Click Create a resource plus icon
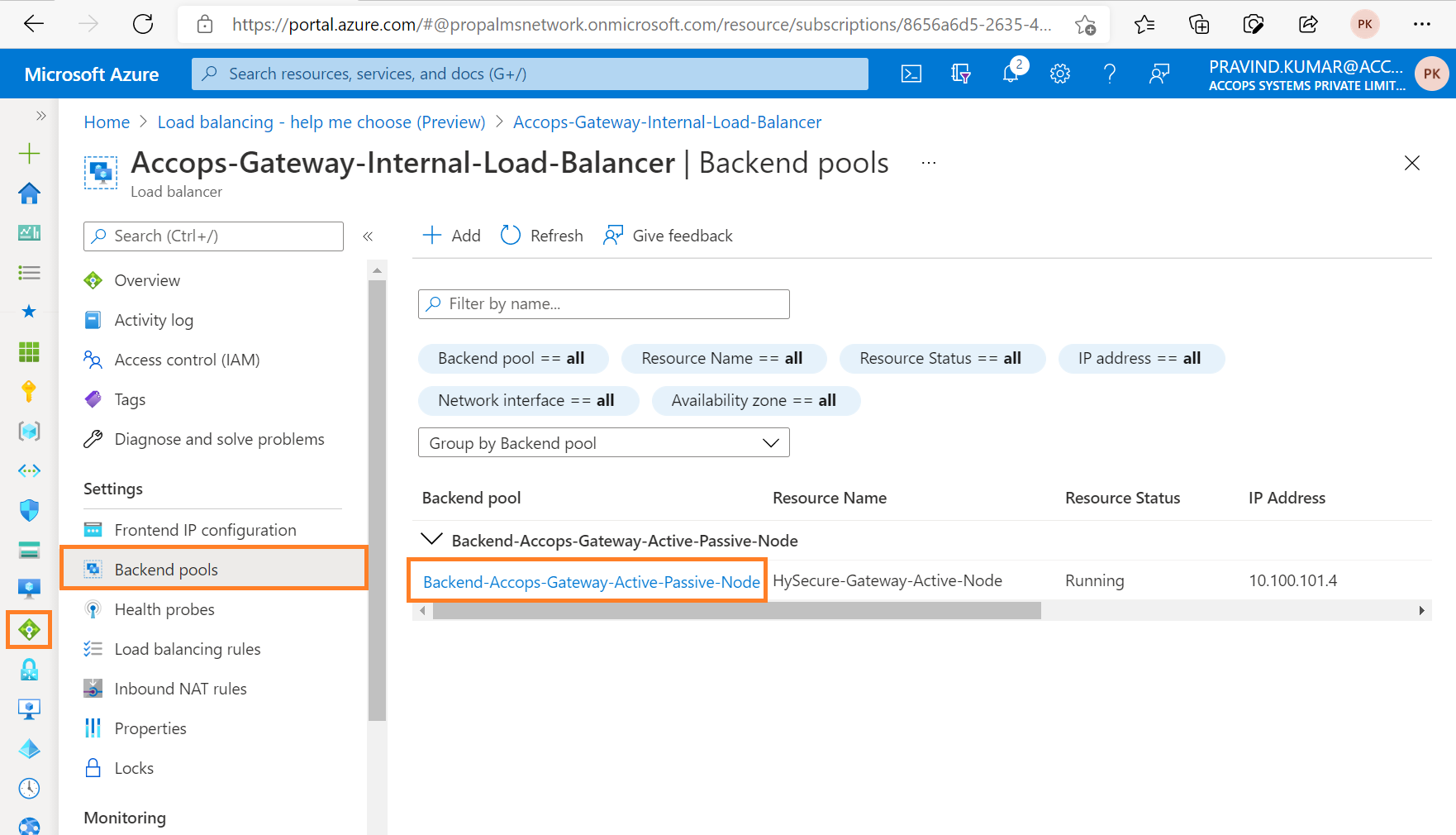 tap(29, 153)
